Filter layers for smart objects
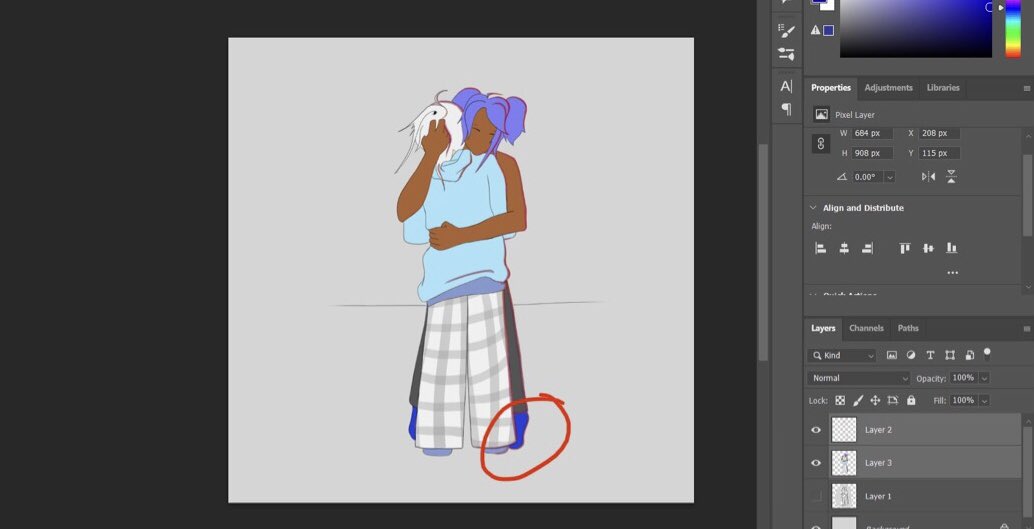Screen dimensions: 1034x529 click(969, 355)
